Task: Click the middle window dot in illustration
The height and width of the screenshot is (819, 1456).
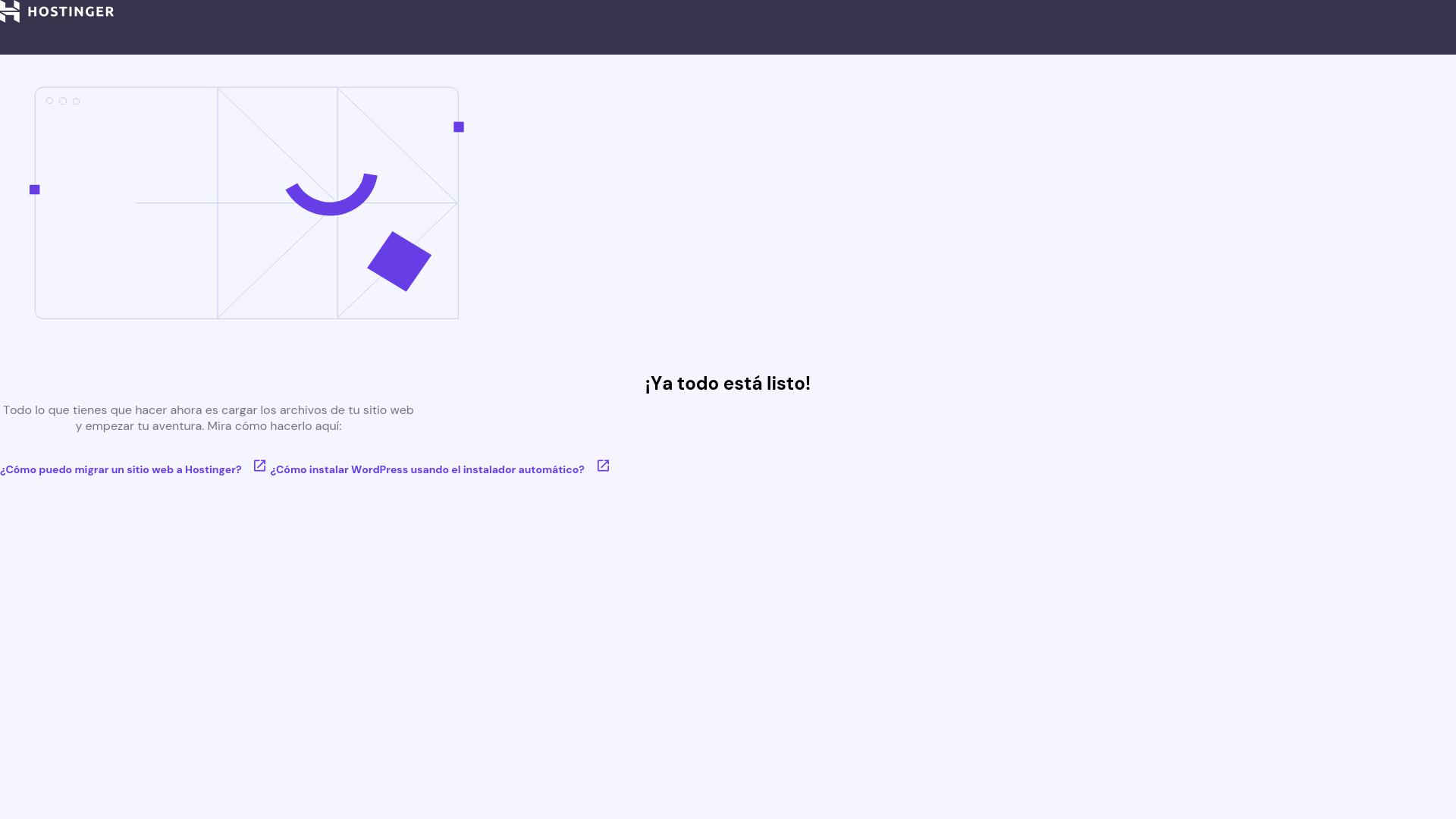Action: tap(63, 101)
